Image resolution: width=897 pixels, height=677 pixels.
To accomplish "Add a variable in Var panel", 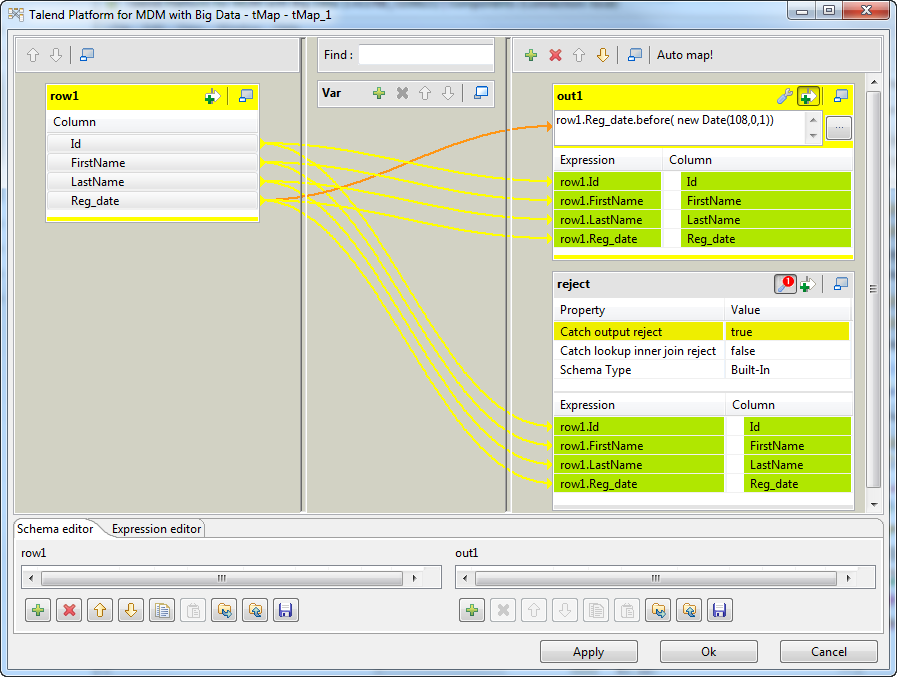I will tap(379, 93).
